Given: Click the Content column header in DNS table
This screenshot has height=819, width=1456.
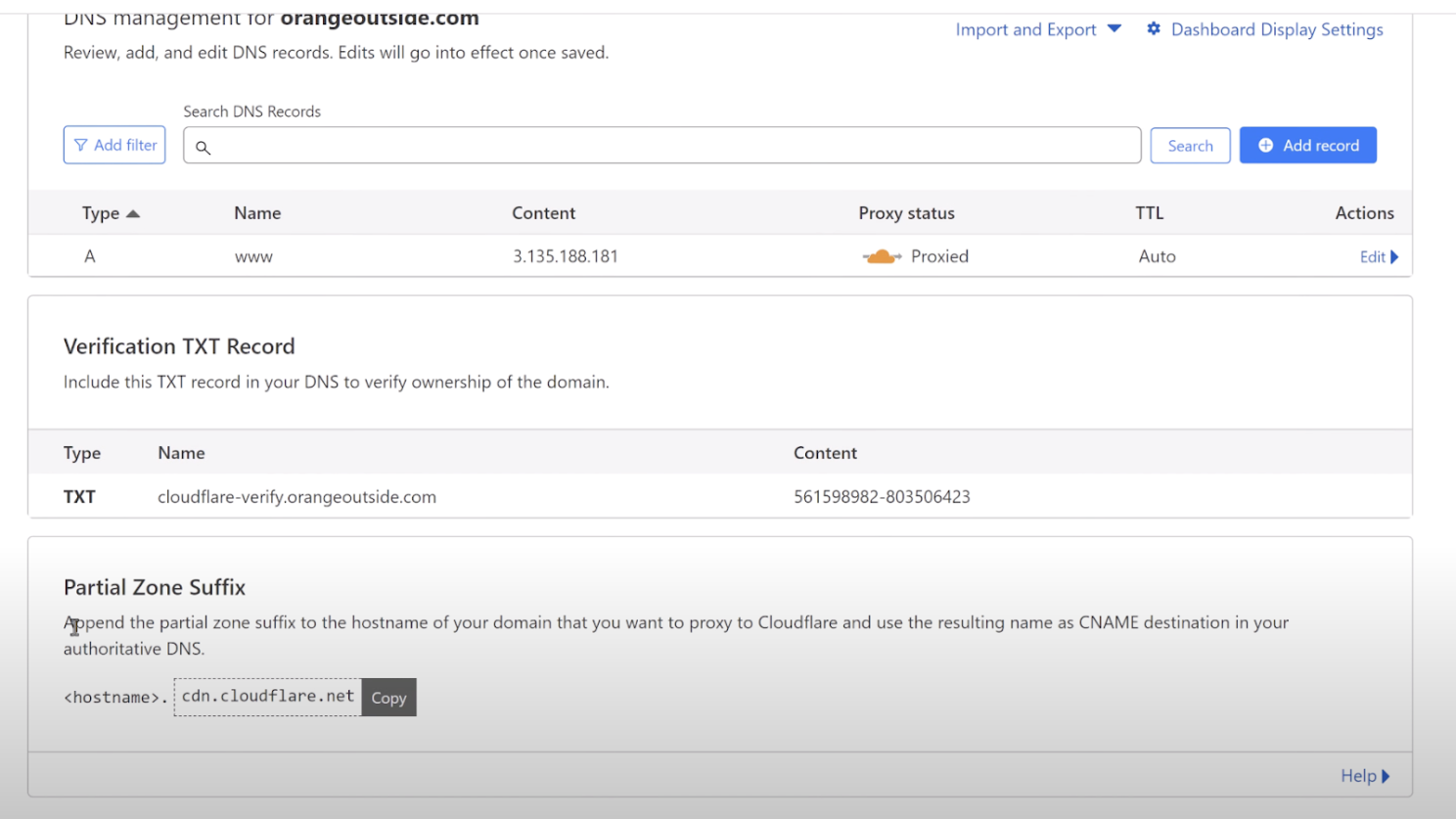Looking at the screenshot, I should coord(543,213).
